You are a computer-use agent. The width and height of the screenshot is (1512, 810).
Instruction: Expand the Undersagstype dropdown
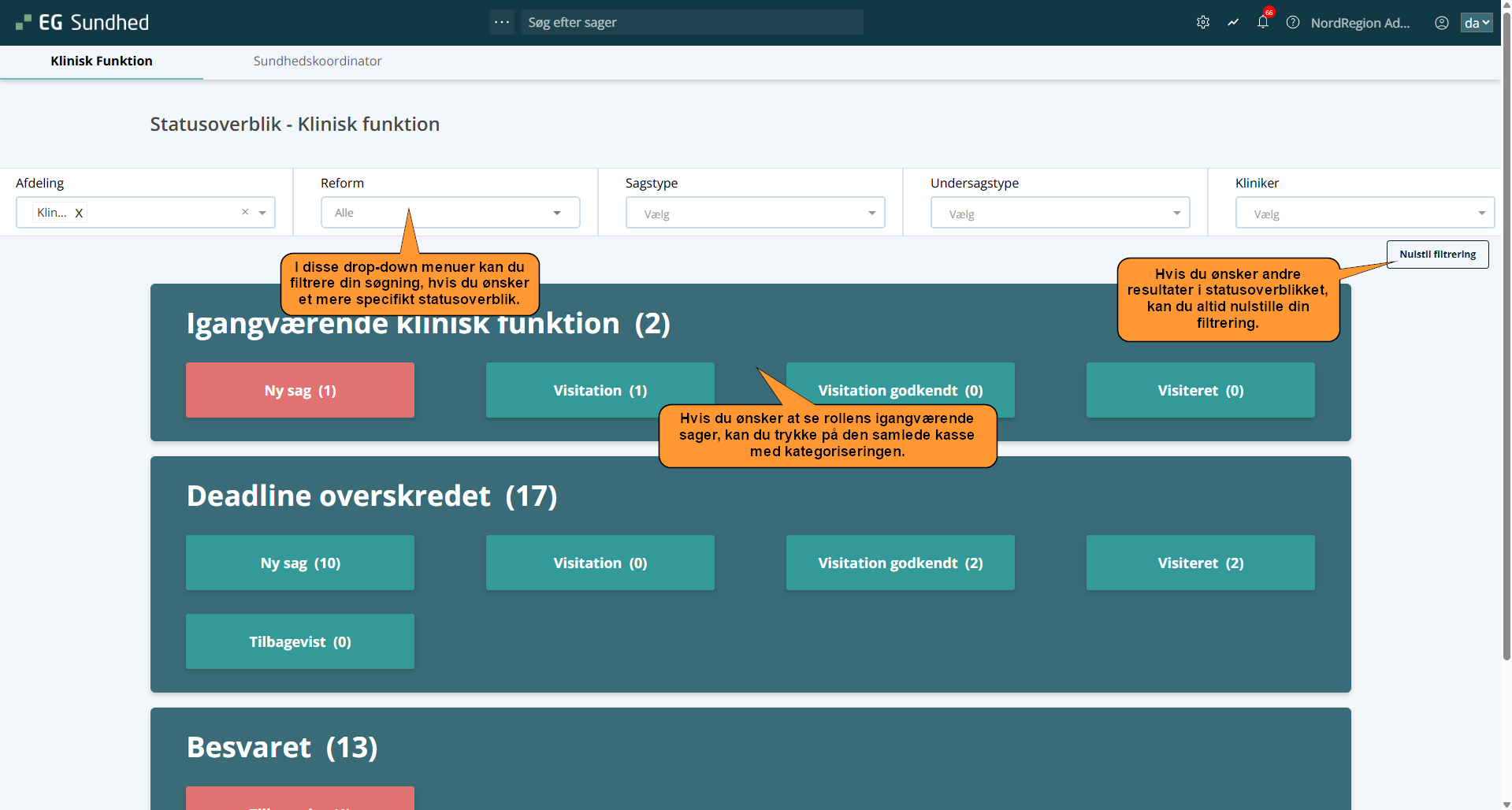click(1176, 214)
